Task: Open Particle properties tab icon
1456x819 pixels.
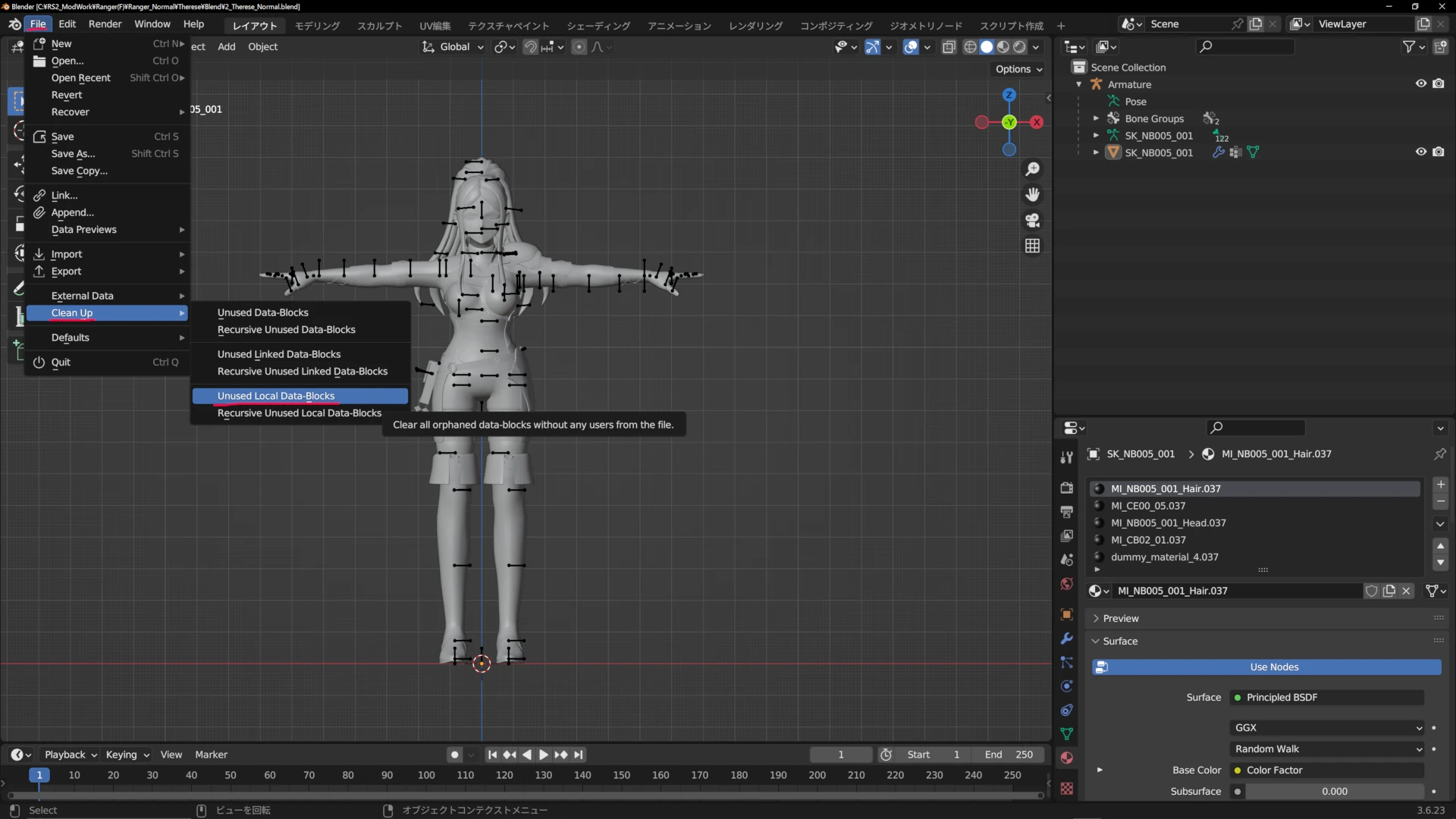Action: click(1066, 662)
